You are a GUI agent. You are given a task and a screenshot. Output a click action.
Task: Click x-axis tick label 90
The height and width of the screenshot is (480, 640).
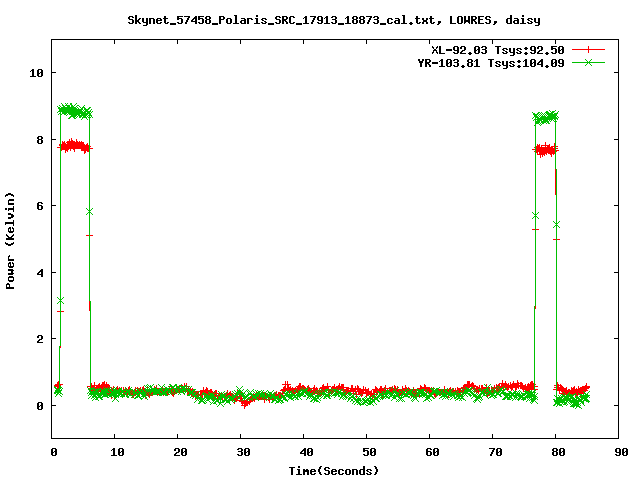[621, 452]
